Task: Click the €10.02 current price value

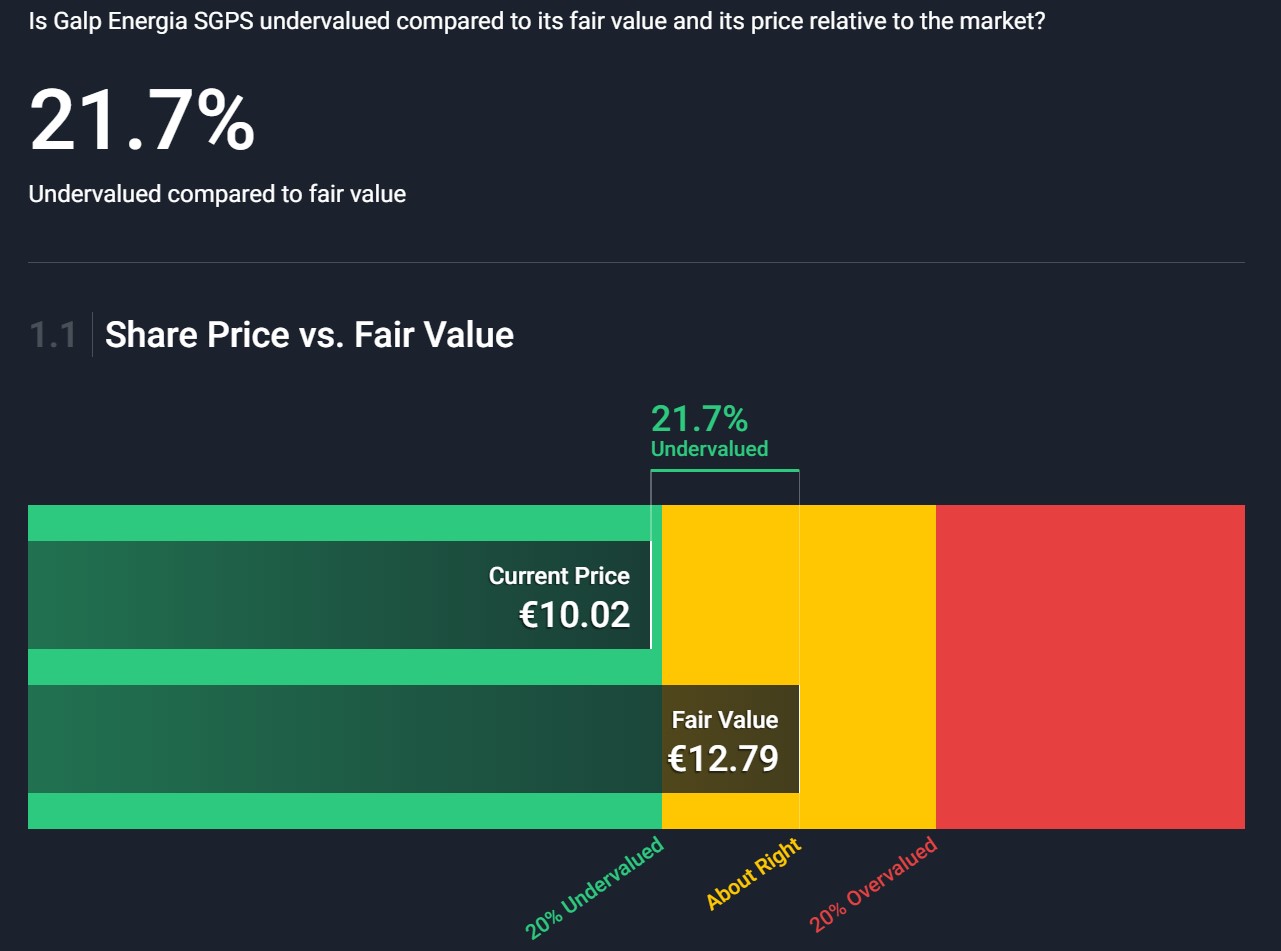Action: coord(574,615)
